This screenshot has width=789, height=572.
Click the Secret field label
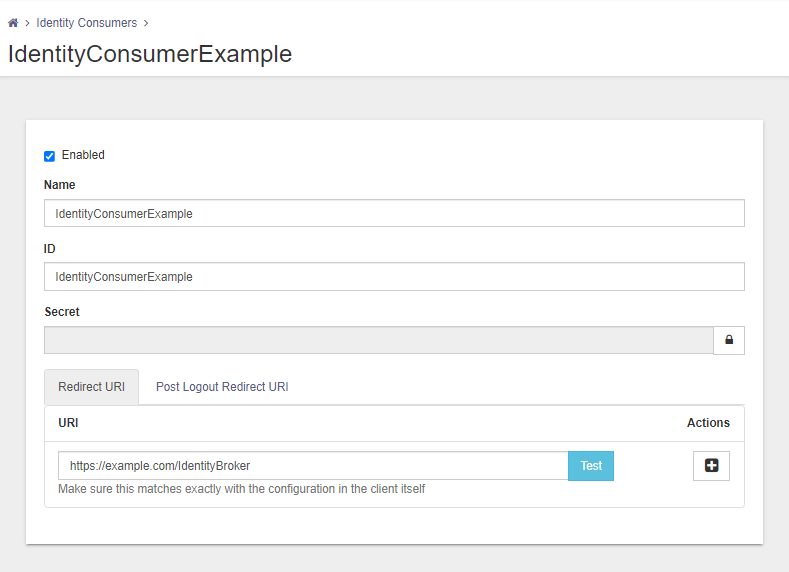[62, 312]
